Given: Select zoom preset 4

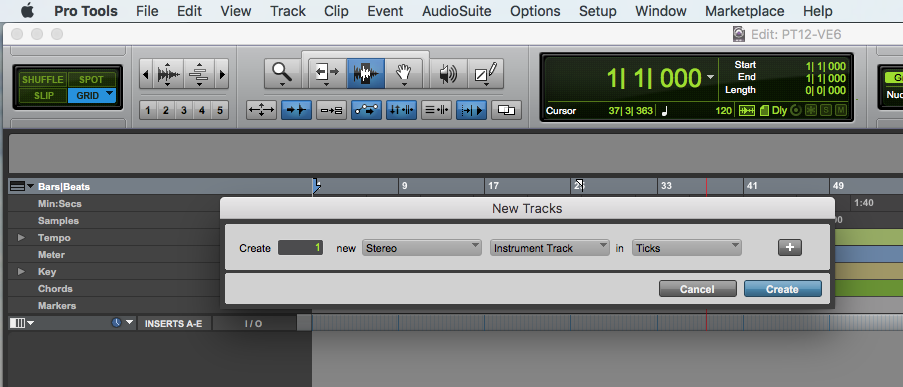Looking at the screenshot, I should click(x=202, y=110).
